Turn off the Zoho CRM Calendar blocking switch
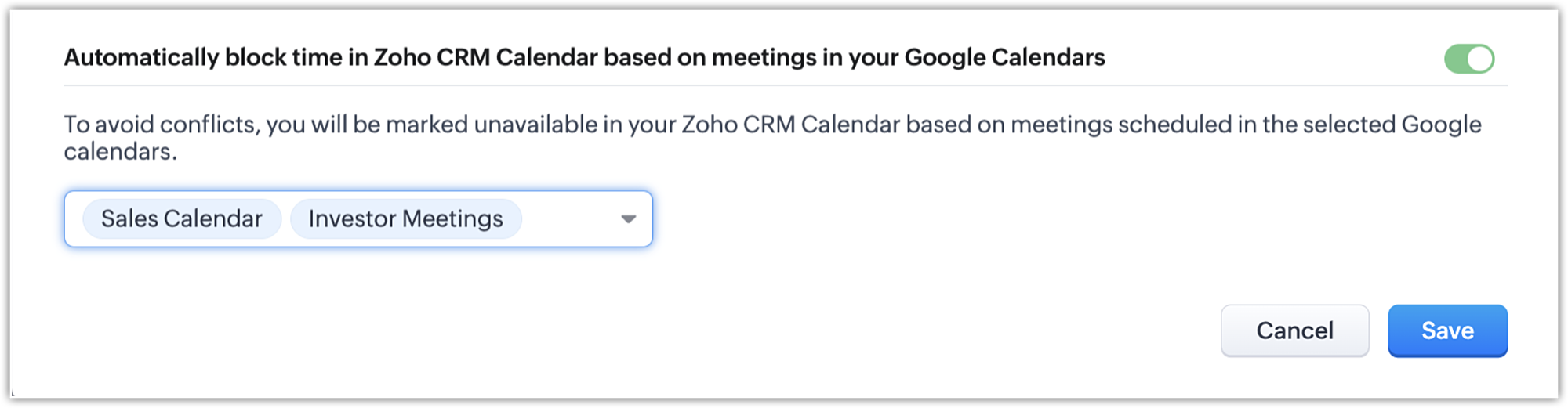The width and height of the screenshot is (1568, 408). (1469, 59)
